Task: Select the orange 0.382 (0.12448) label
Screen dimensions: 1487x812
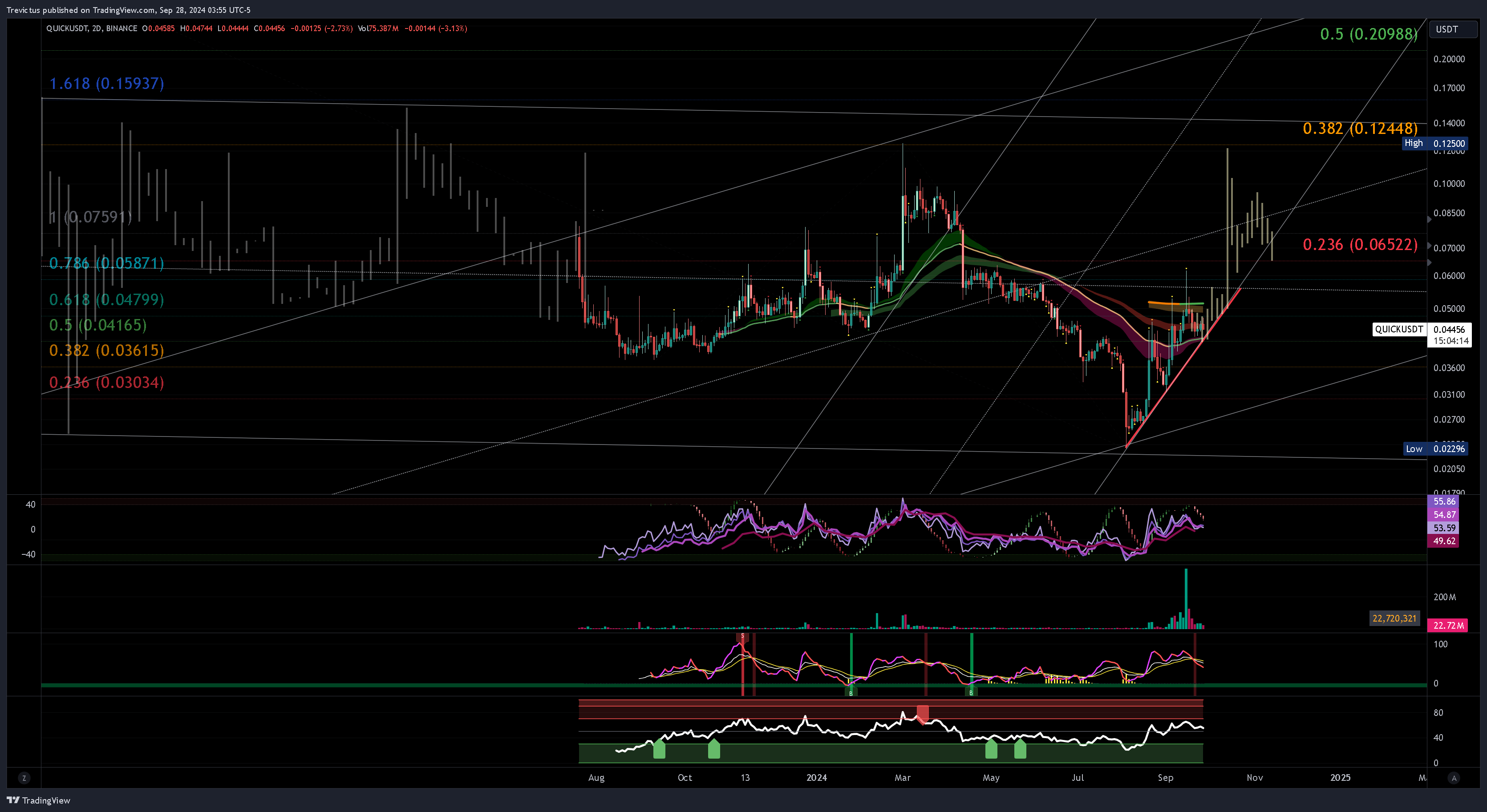Action: 1360,128
